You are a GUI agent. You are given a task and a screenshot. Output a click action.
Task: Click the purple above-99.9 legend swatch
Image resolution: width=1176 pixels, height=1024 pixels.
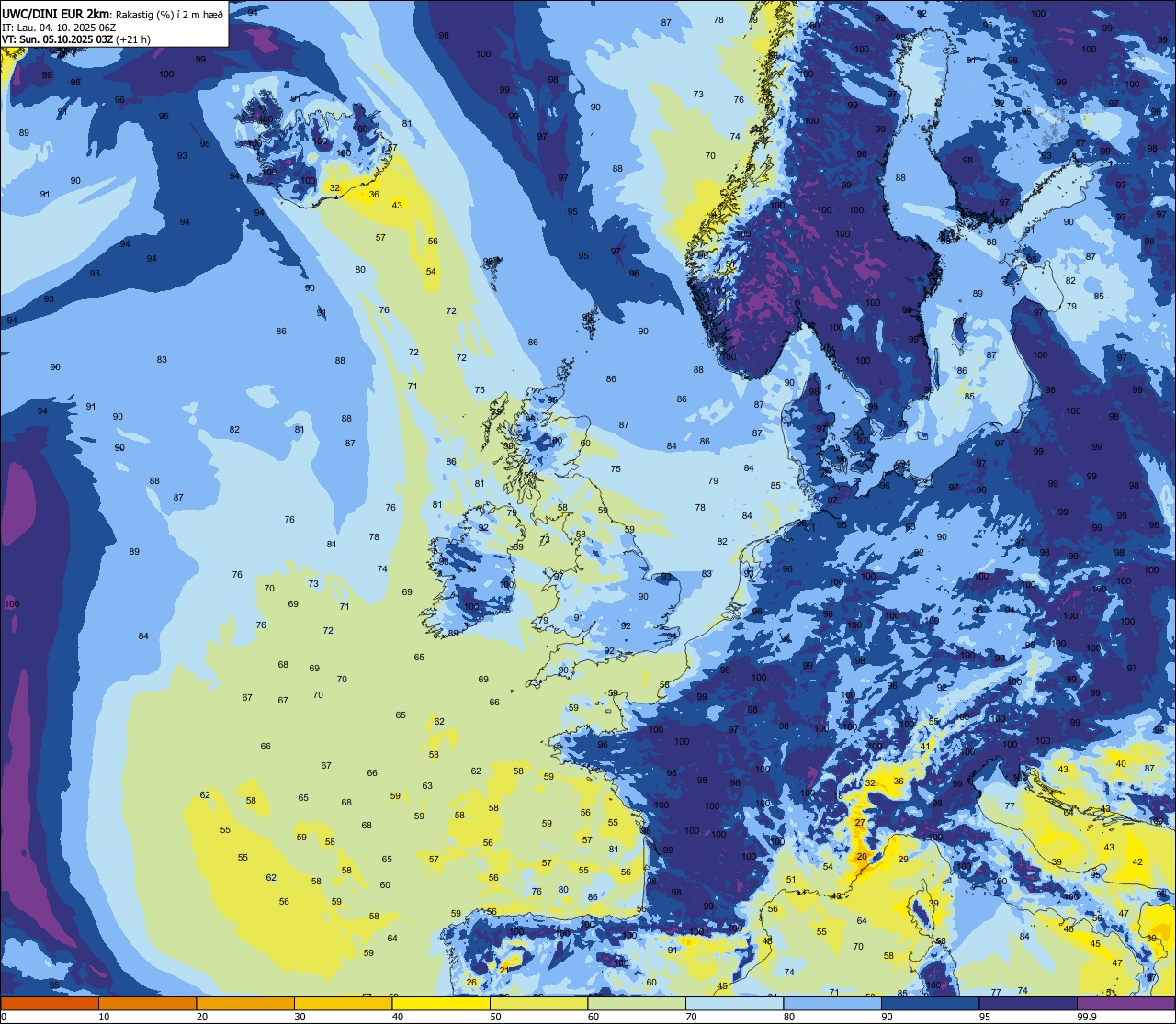[1126, 1003]
